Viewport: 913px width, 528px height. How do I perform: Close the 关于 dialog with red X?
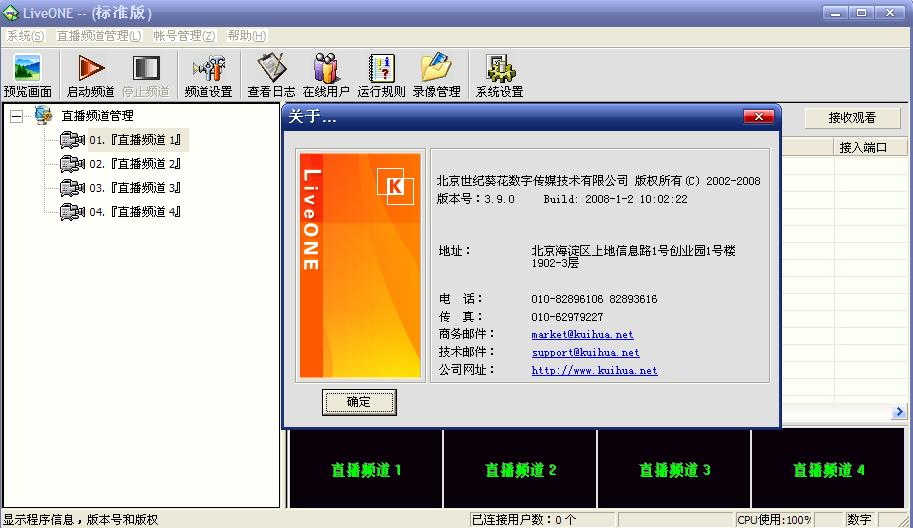click(759, 116)
